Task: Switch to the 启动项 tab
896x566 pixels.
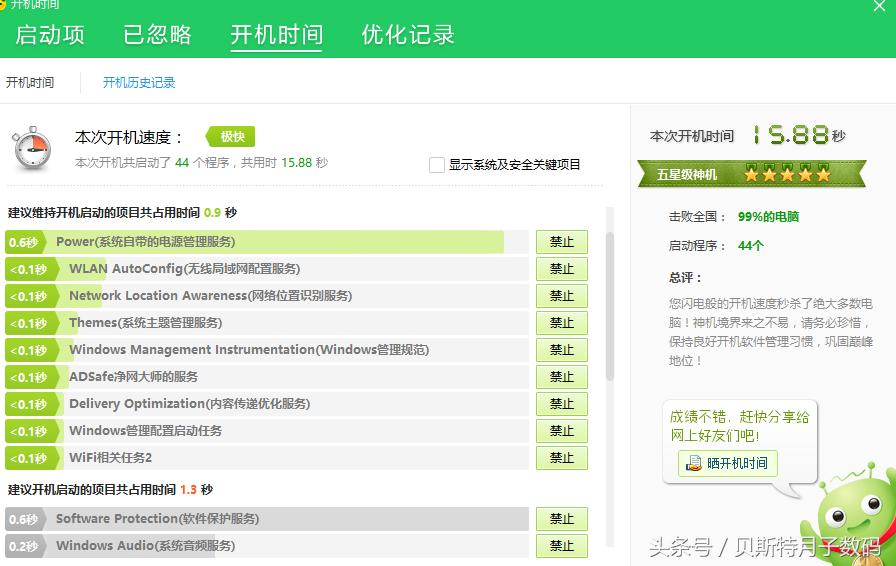Action: [x=50, y=35]
